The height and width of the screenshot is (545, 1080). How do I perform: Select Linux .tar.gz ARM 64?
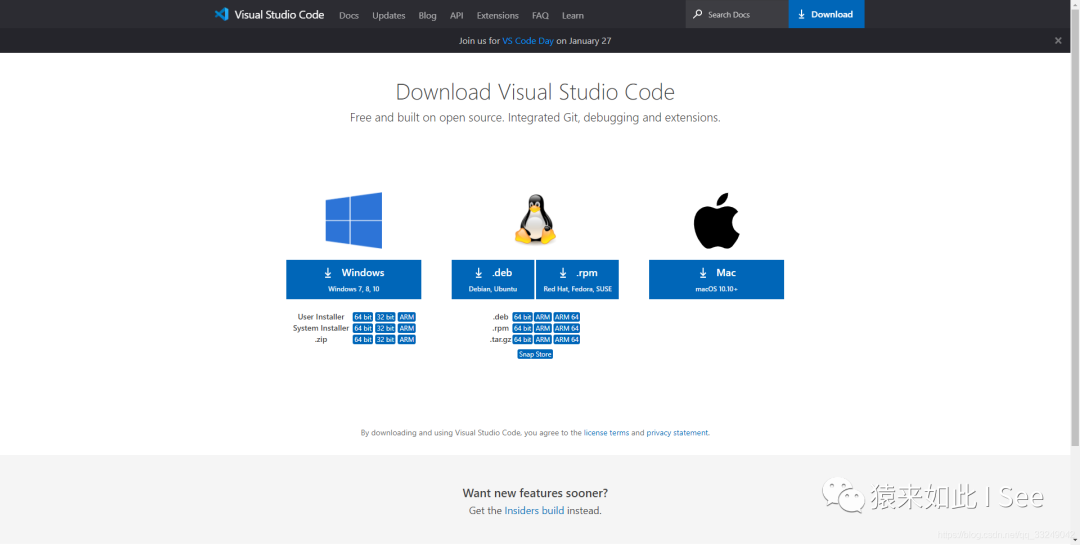tap(567, 340)
